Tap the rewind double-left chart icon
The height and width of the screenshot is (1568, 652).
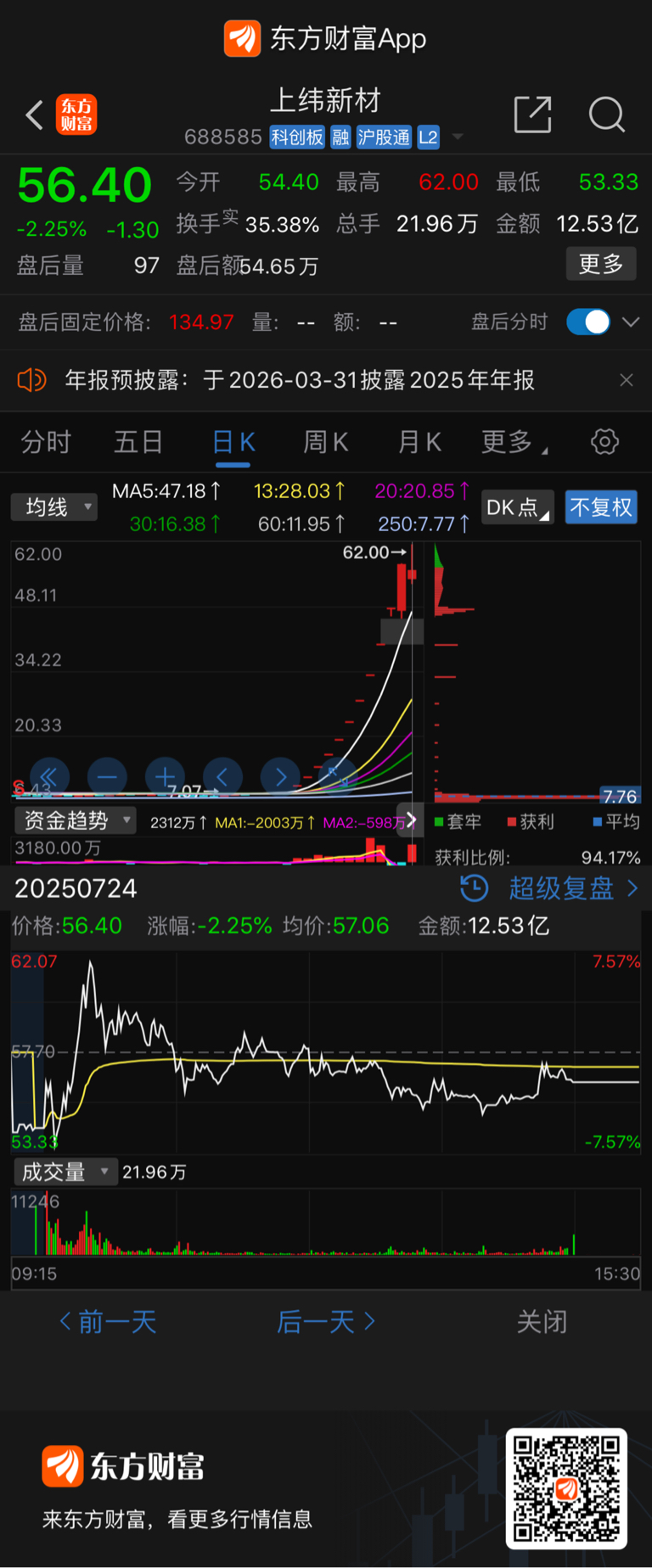[49, 776]
